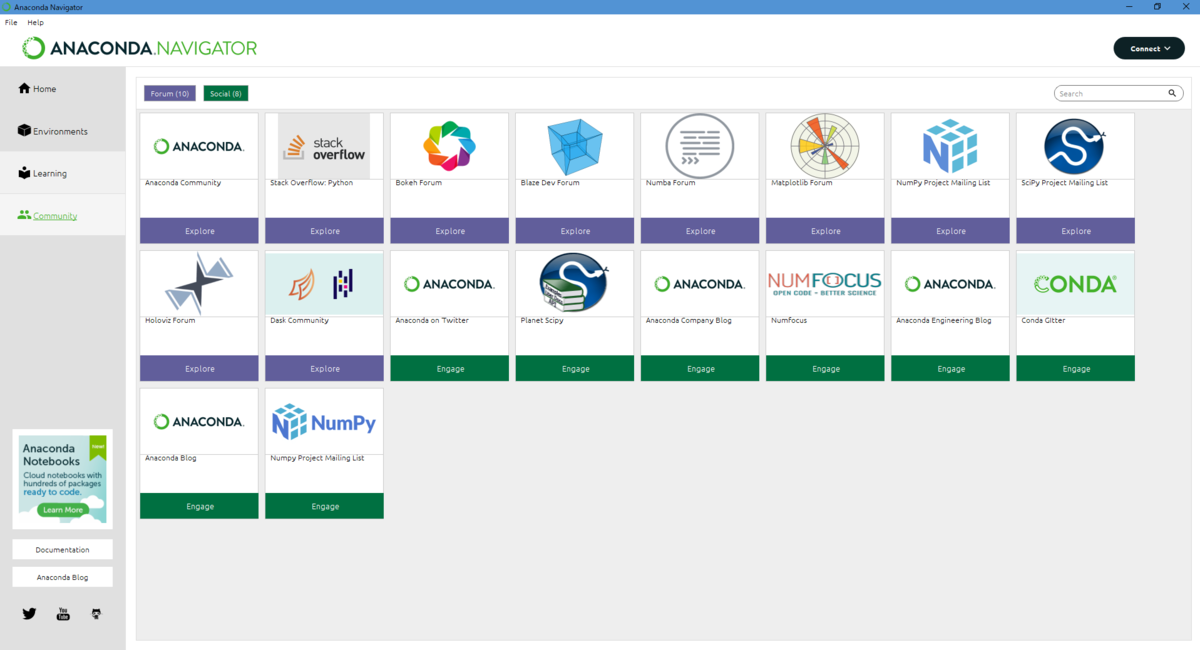Click the Anaconda Community logo
The width and height of the screenshot is (1200, 650).
point(199,146)
